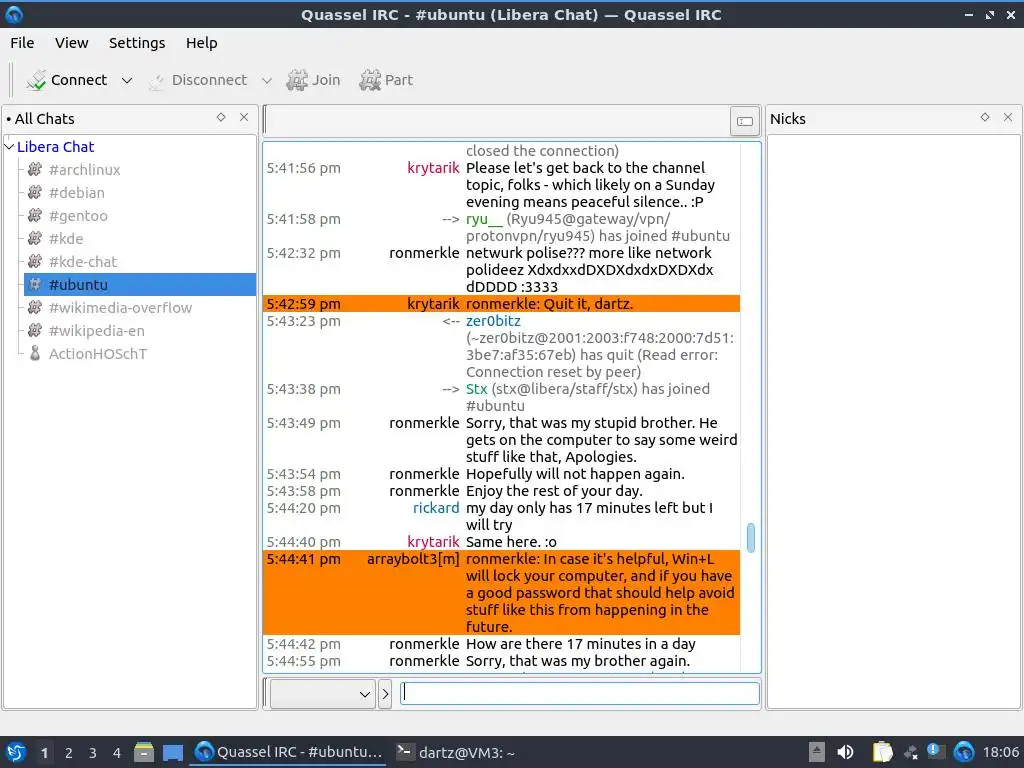The width and height of the screenshot is (1024, 768).
Task: Switch to #kde-chat channel
Action: pos(83,261)
